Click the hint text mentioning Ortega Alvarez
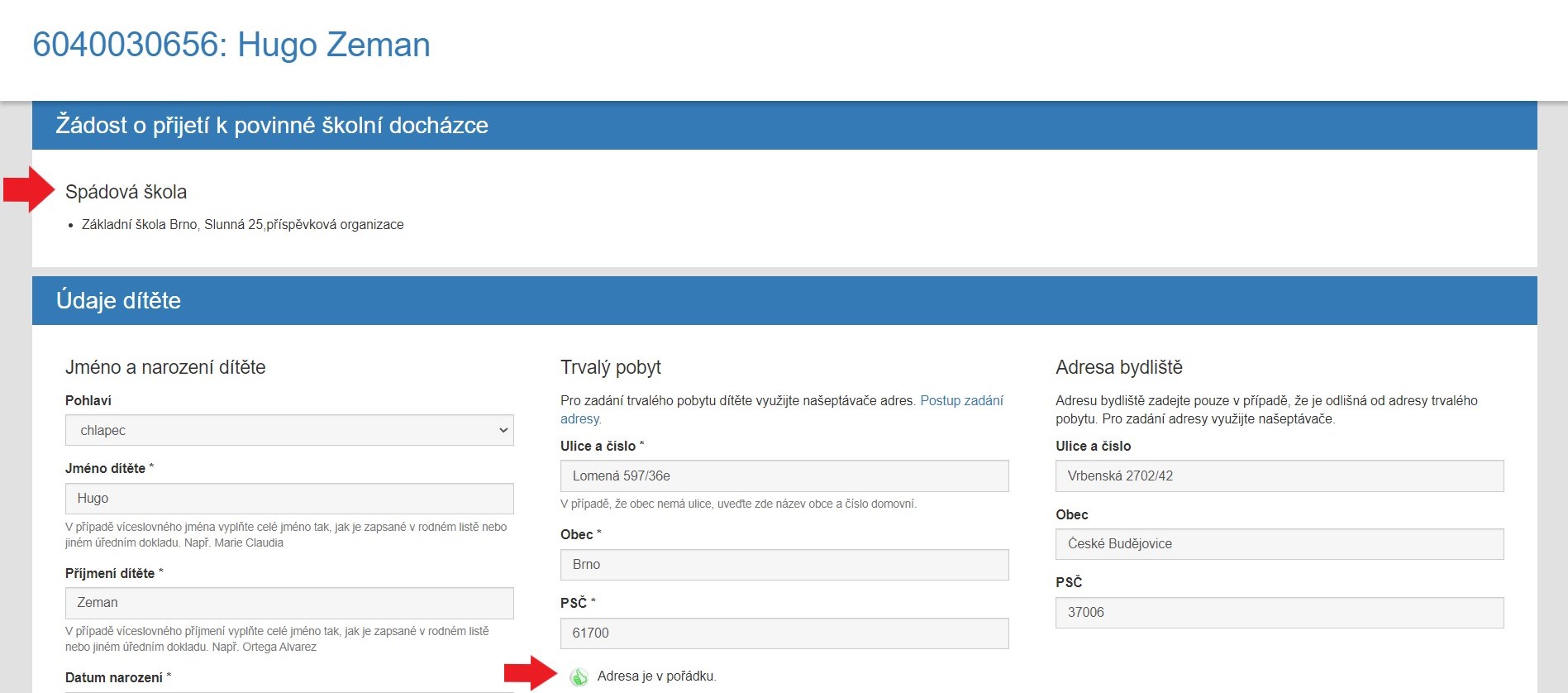The height and width of the screenshot is (693, 1568). [277, 639]
